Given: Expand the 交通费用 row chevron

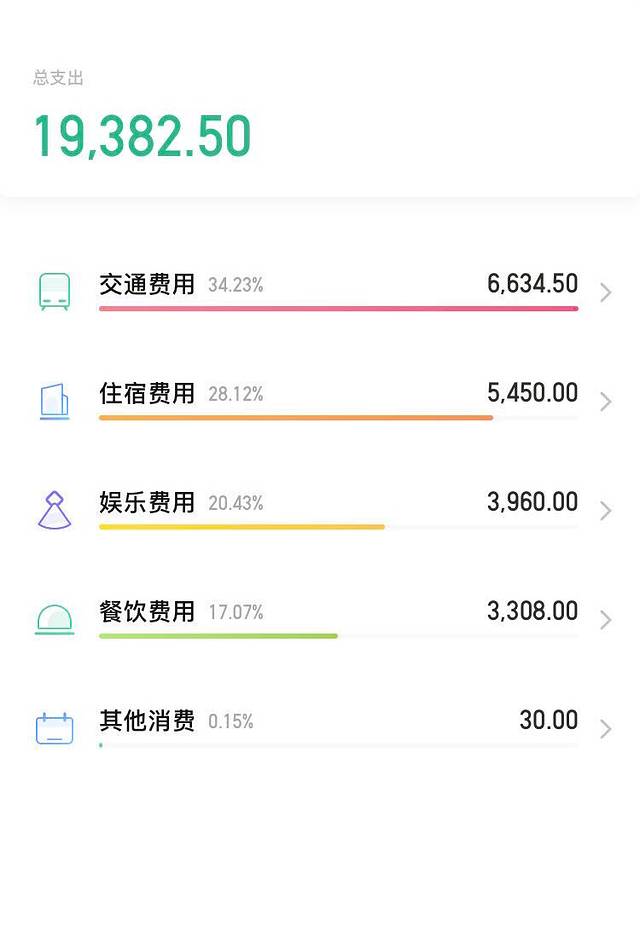Looking at the screenshot, I should (x=605, y=293).
